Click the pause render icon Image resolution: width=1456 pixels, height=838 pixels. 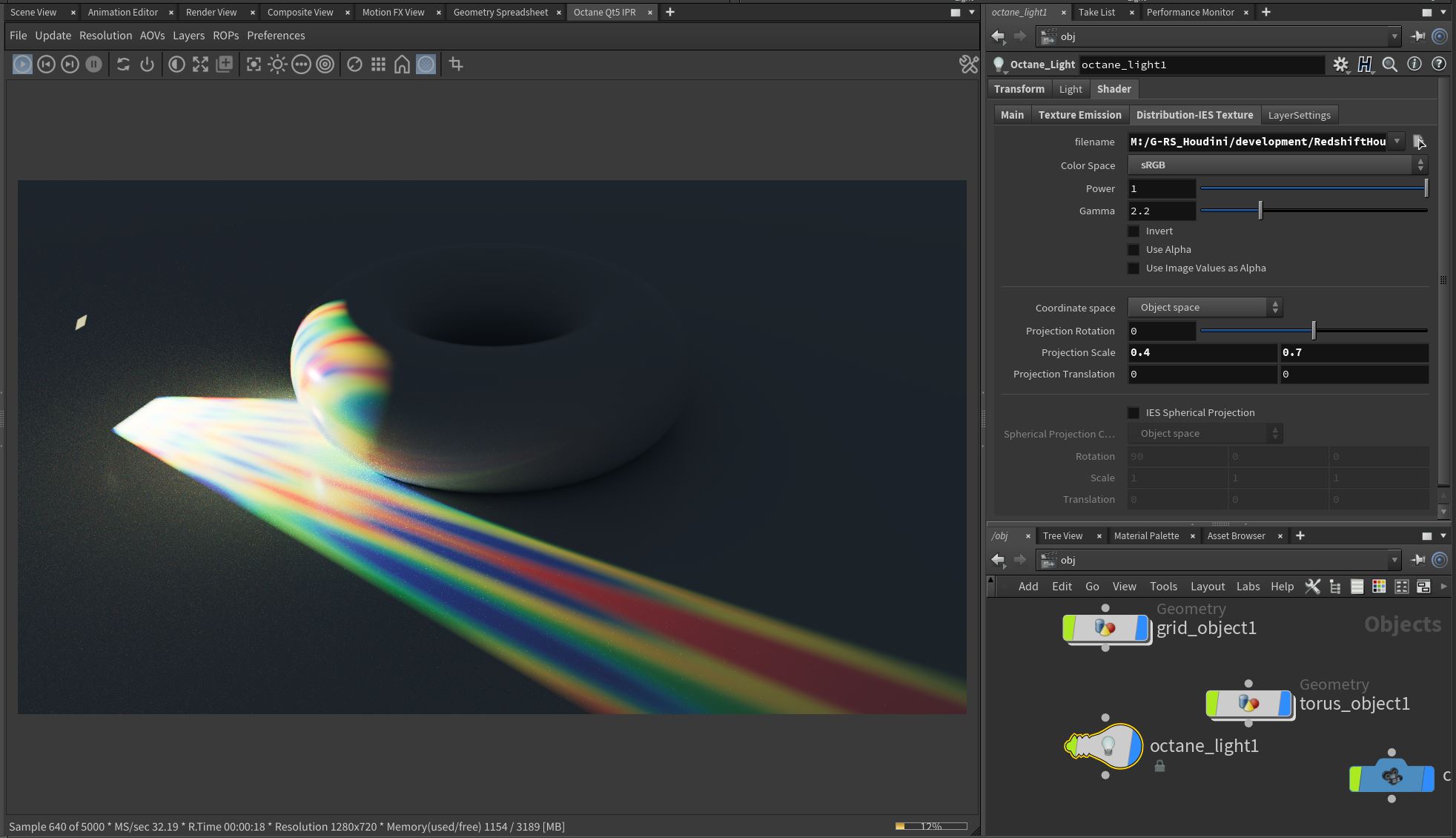click(93, 65)
